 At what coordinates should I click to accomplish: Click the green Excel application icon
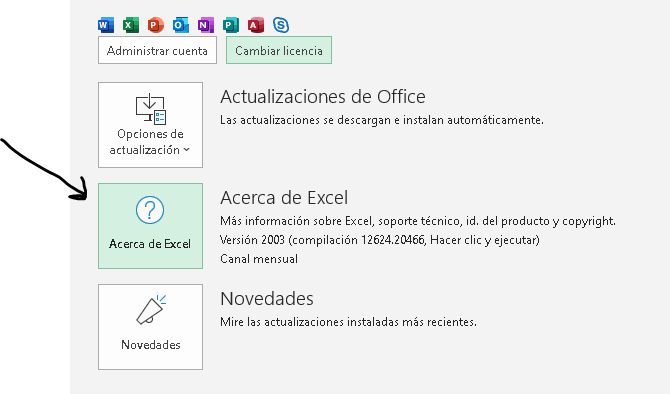[x=131, y=25]
